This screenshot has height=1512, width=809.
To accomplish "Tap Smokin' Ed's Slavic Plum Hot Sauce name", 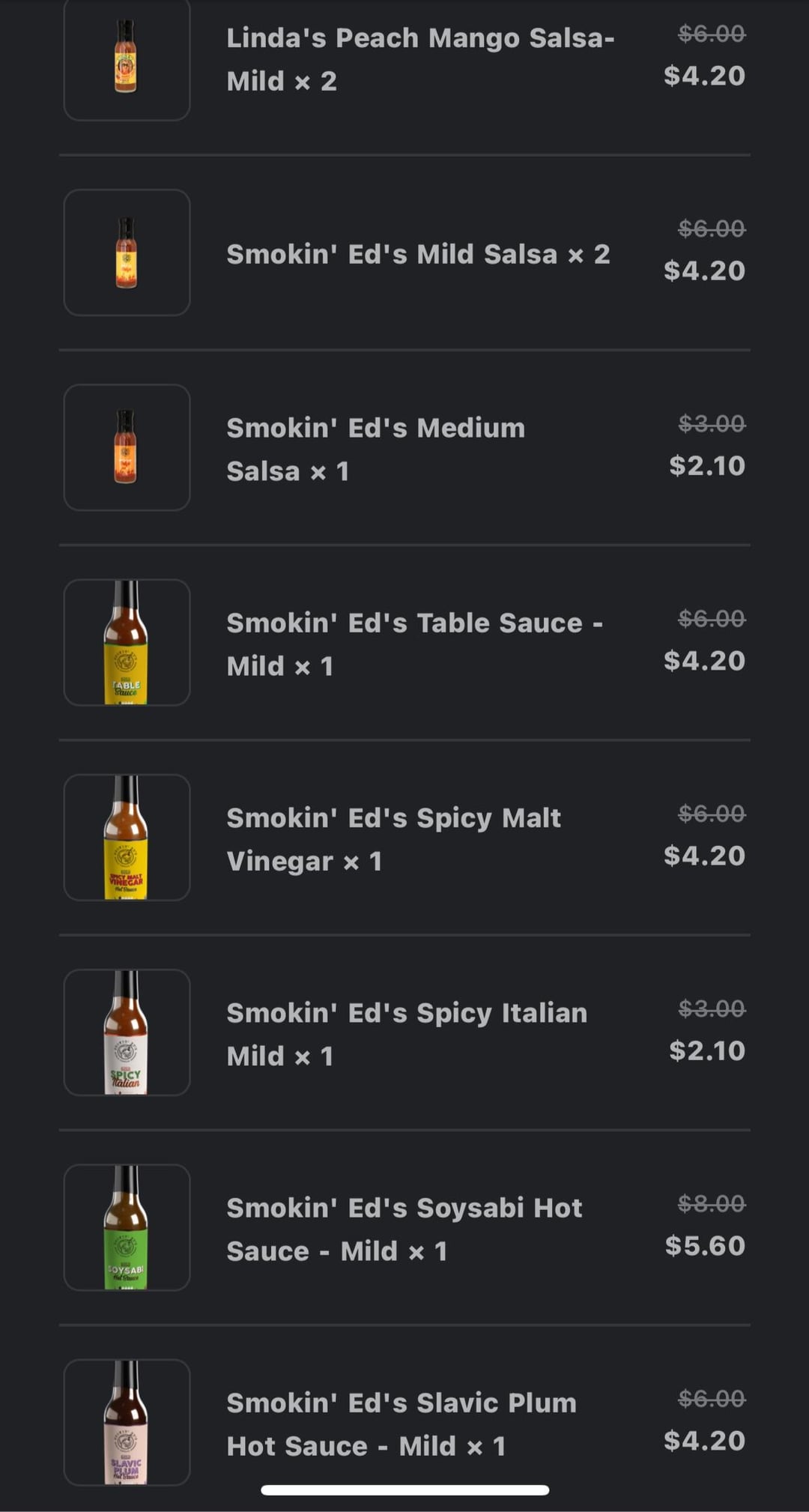I will (402, 1424).
